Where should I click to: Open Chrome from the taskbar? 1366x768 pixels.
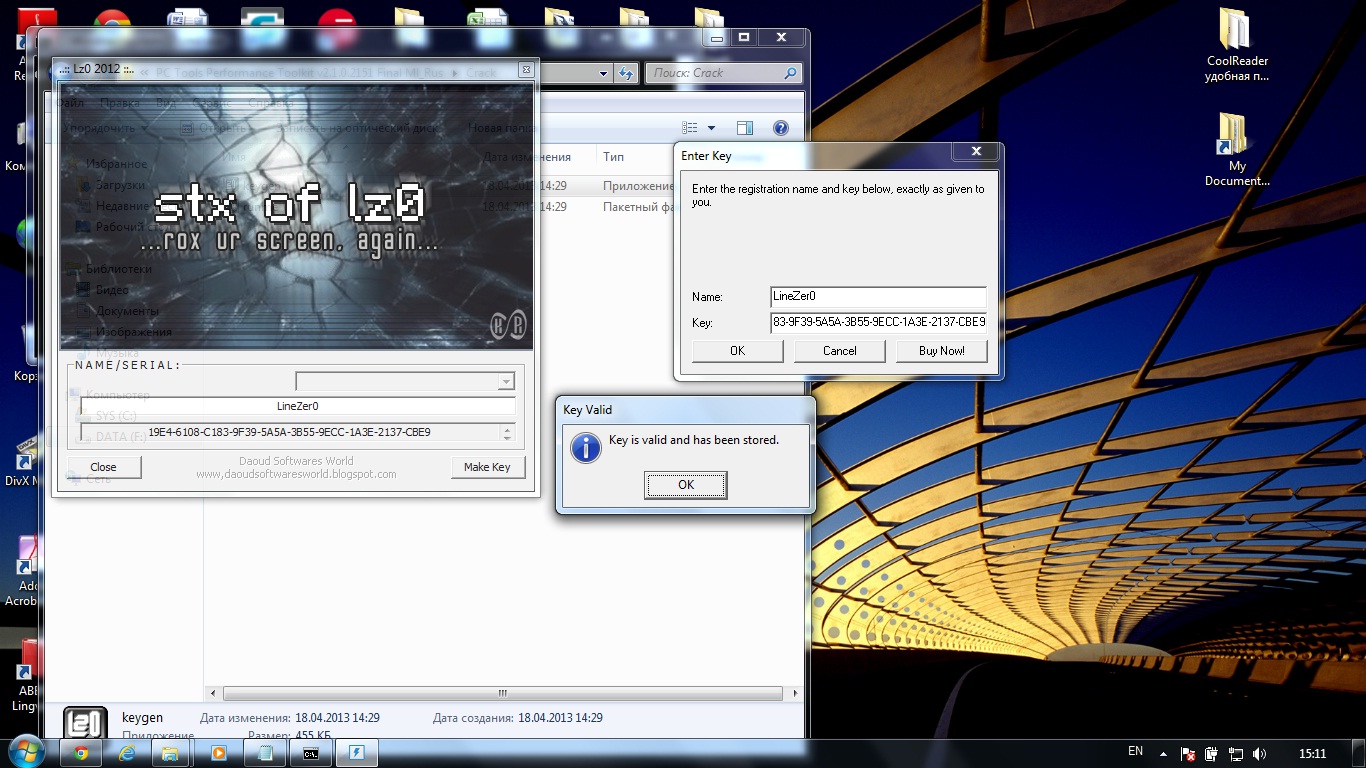[x=81, y=754]
